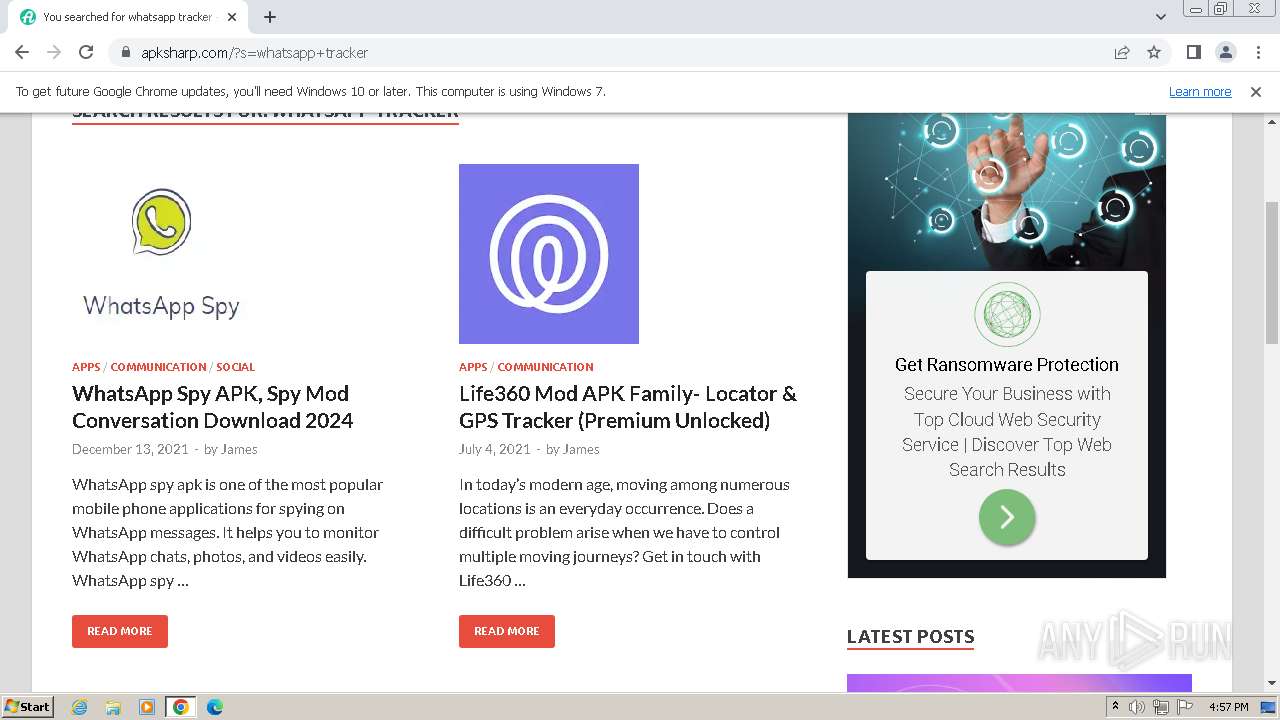
Task: Open WhatsApp Spy APK article title
Action: (212, 407)
